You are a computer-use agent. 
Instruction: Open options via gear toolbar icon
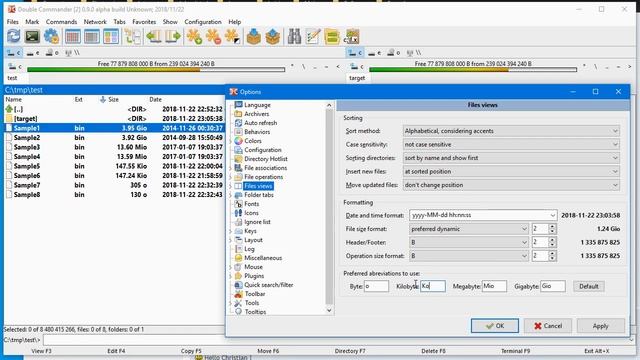[51, 37]
